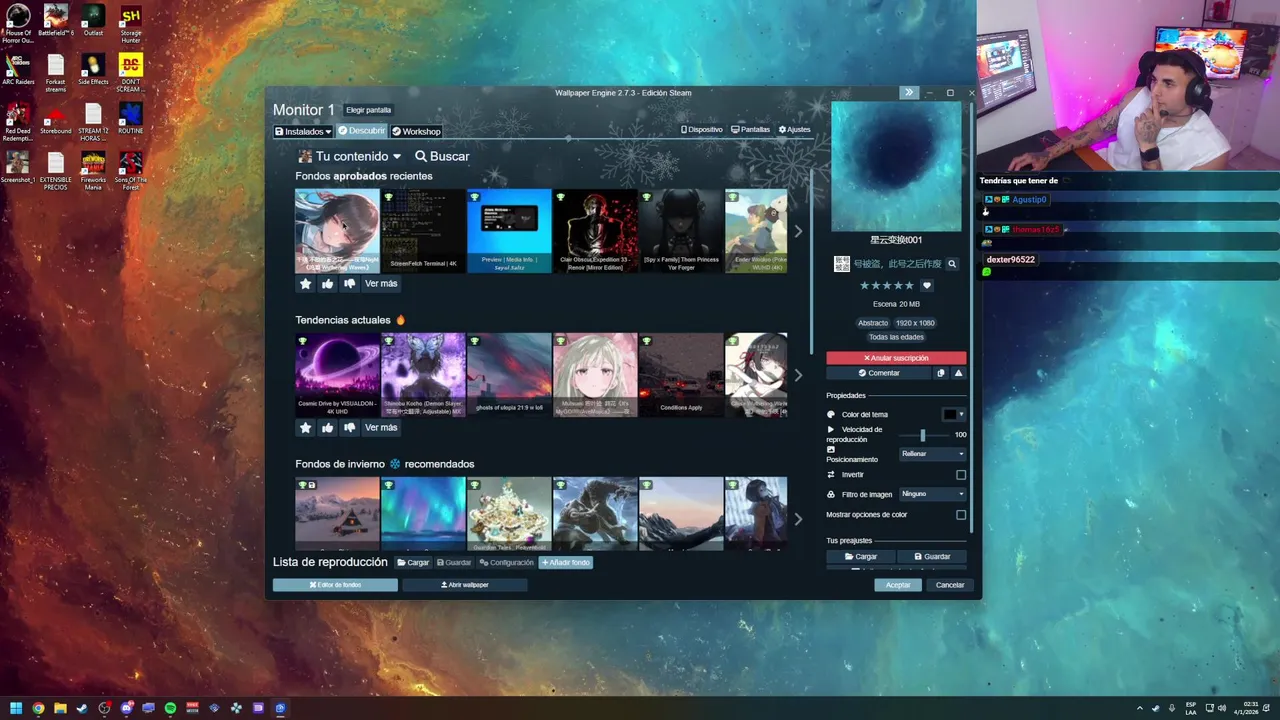This screenshot has width=1280, height=720.
Task: Click Ver más under recently approved wallpapers
Action: point(381,284)
